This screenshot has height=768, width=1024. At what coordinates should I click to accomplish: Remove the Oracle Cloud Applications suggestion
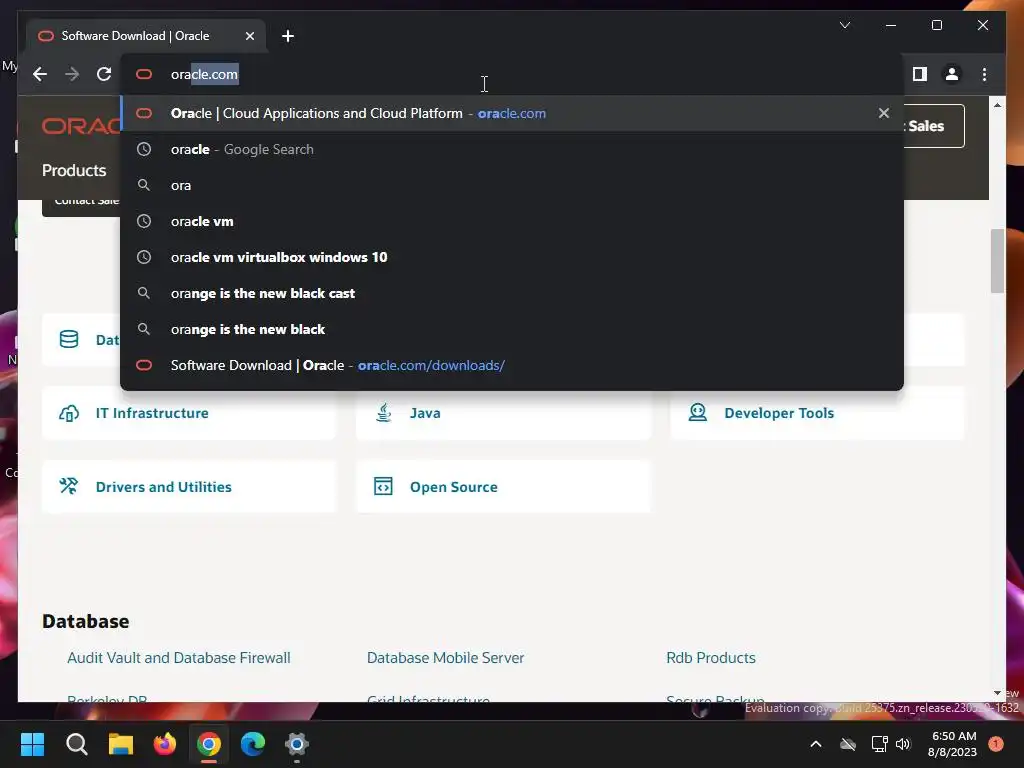(884, 113)
